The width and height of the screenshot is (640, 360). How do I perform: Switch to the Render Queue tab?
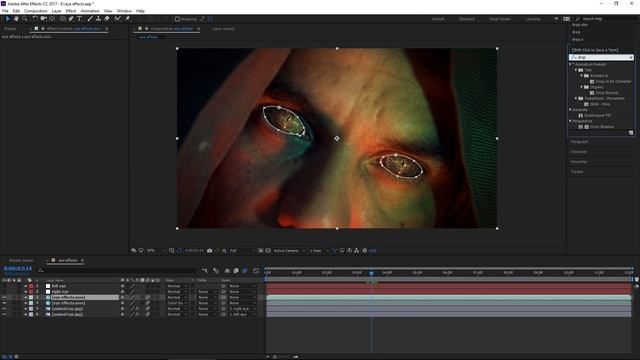21,260
